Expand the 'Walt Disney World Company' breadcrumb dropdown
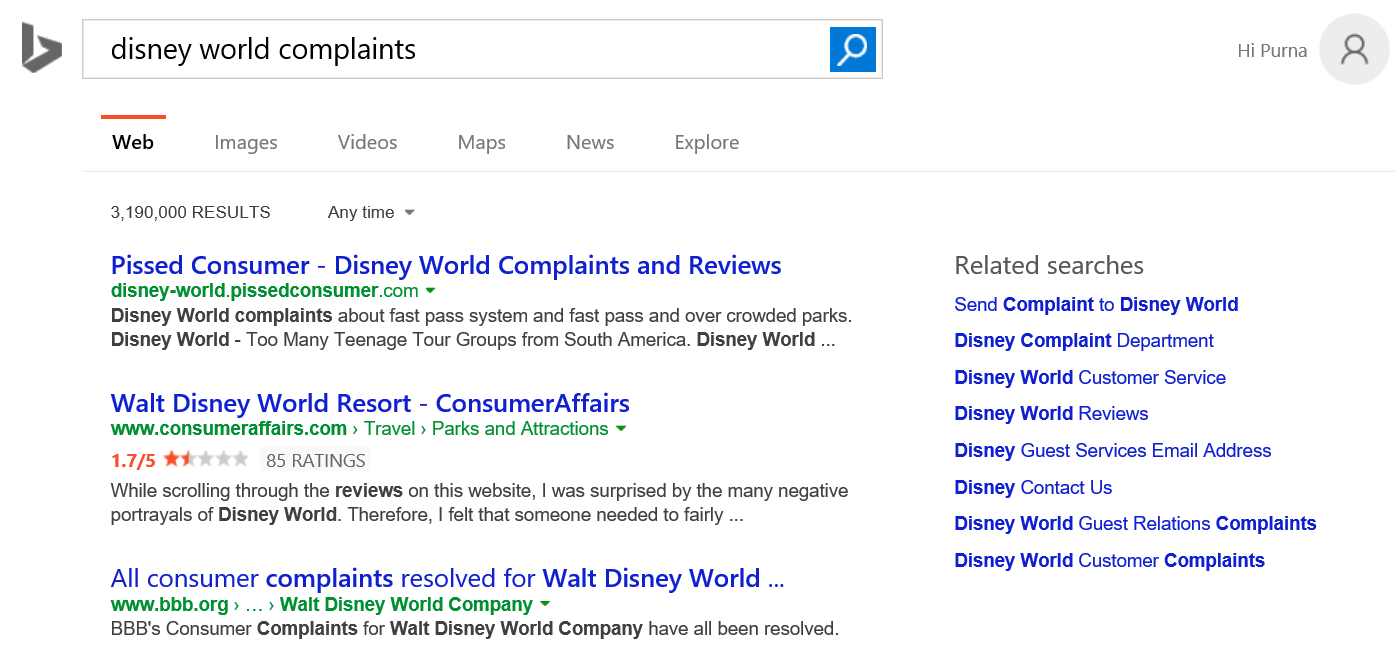The width and height of the screenshot is (1395, 658). (x=544, y=604)
